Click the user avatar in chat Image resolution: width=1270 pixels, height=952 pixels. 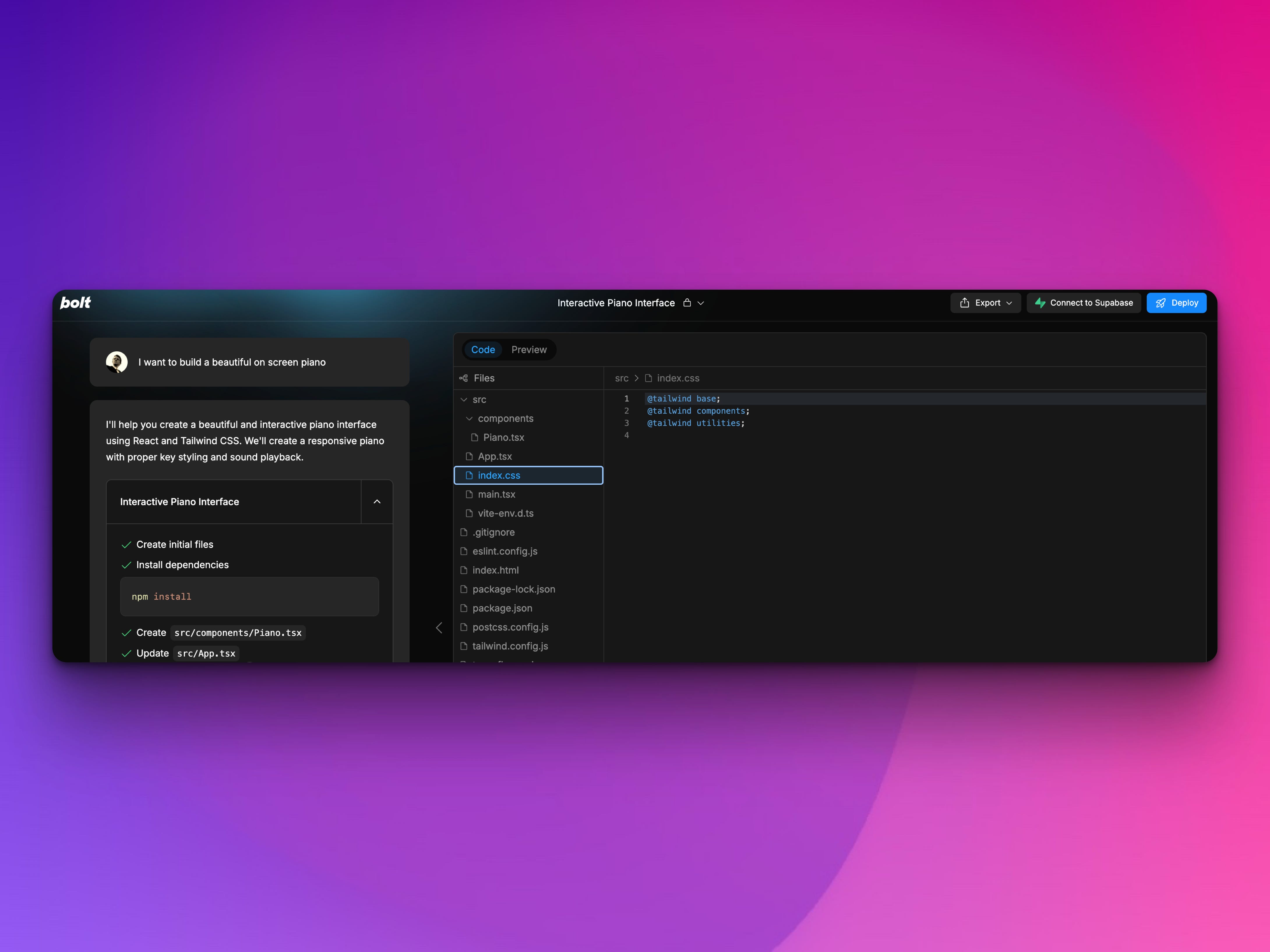coord(117,362)
